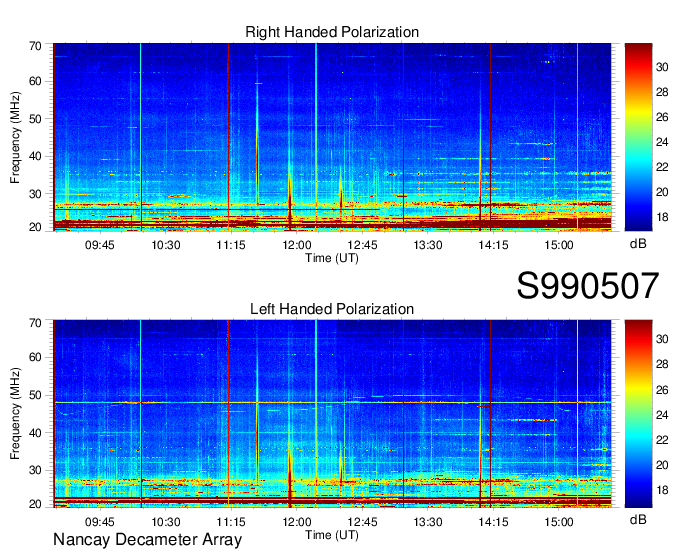The width and height of the screenshot is (680, 552).
Task: Click the 13:30 tick label in bottom plot
Action: (x=428, y=522)
